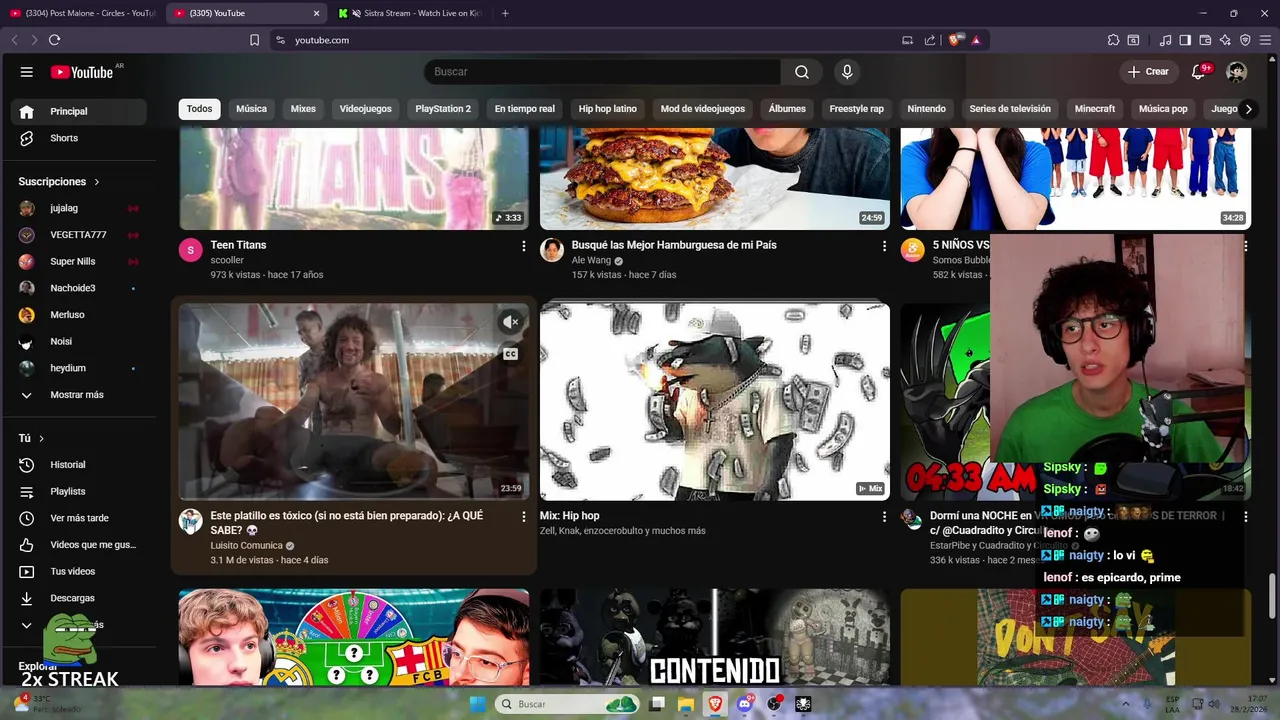Click the Crear button
The width and height of the screenshot is (1280, 720).
click(x=1148, y=72)
